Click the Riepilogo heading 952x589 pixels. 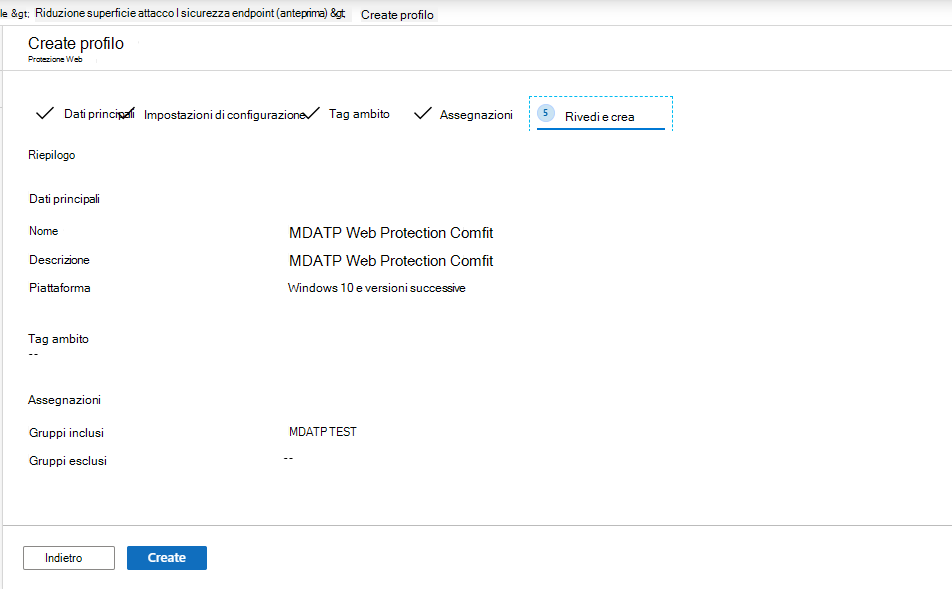tap(52, 155)
